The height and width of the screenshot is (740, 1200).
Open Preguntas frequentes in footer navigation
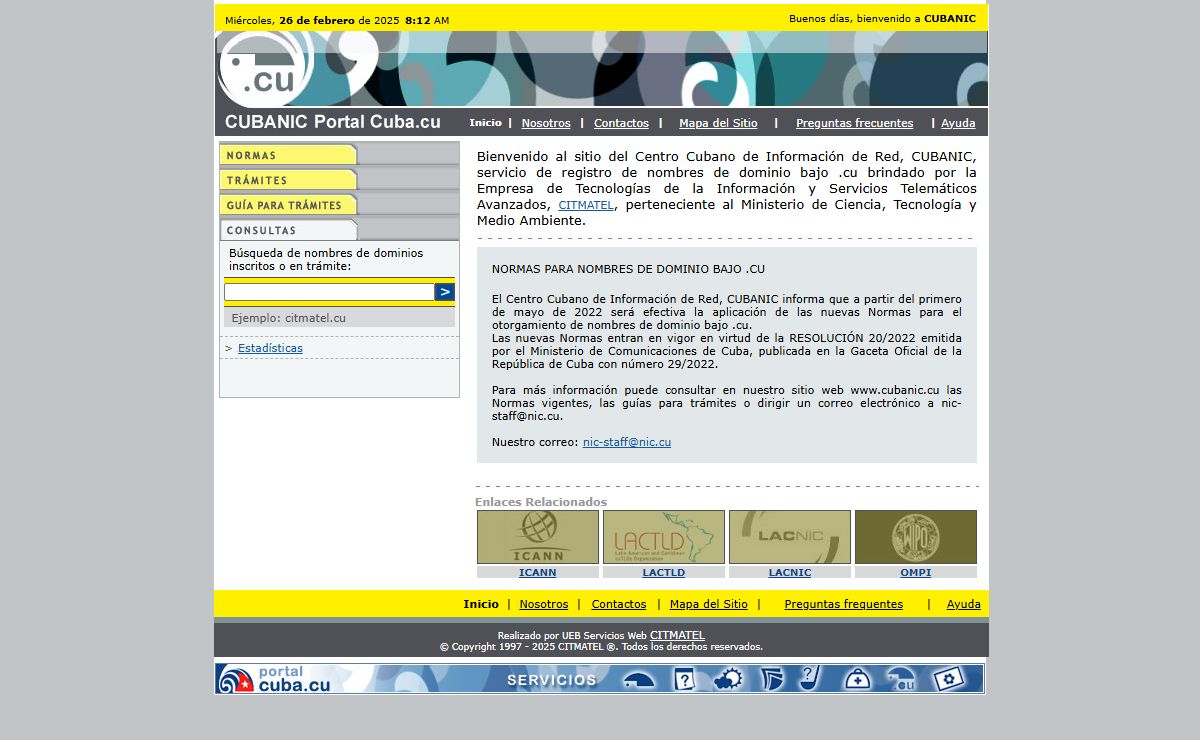pyautogui.click(x=844, y=604)
